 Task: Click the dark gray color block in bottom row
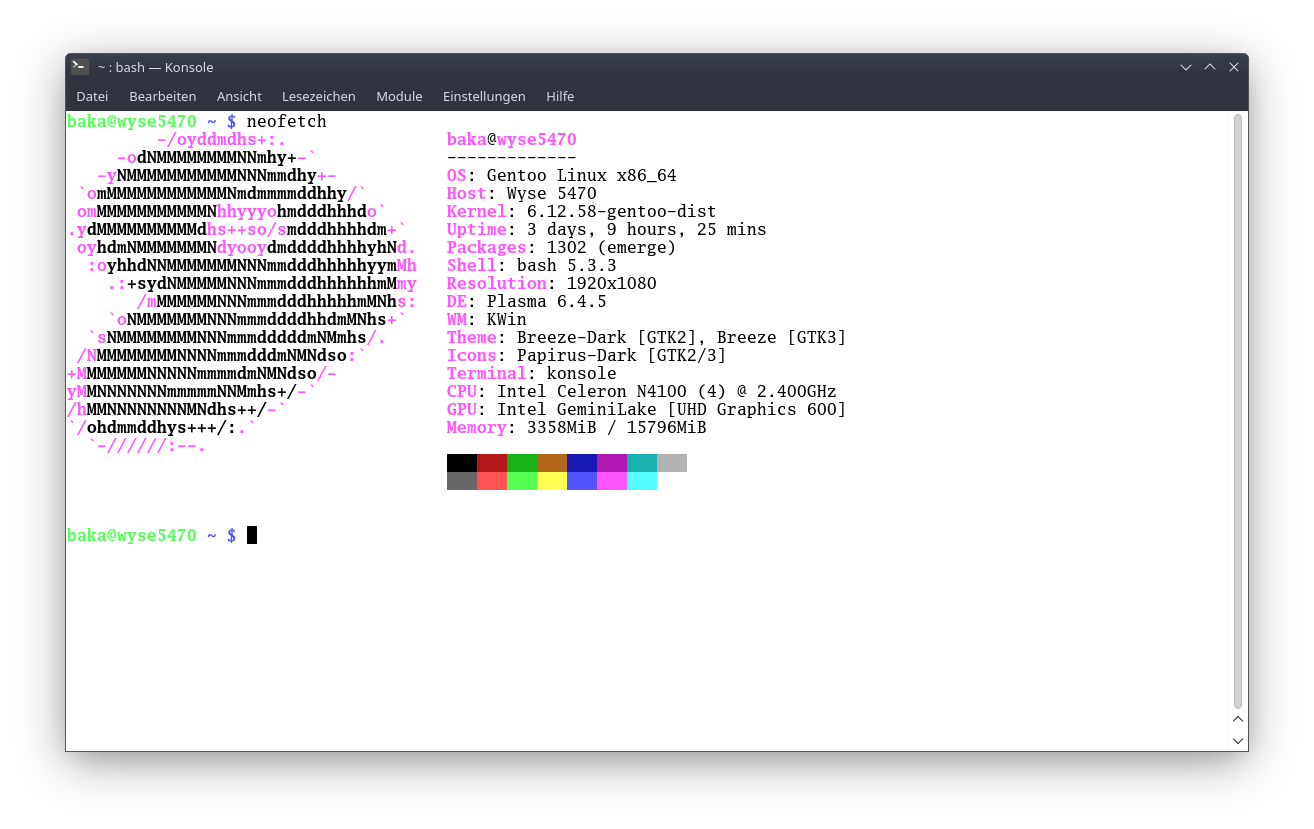pyautogui.click(x=462, y=481)
